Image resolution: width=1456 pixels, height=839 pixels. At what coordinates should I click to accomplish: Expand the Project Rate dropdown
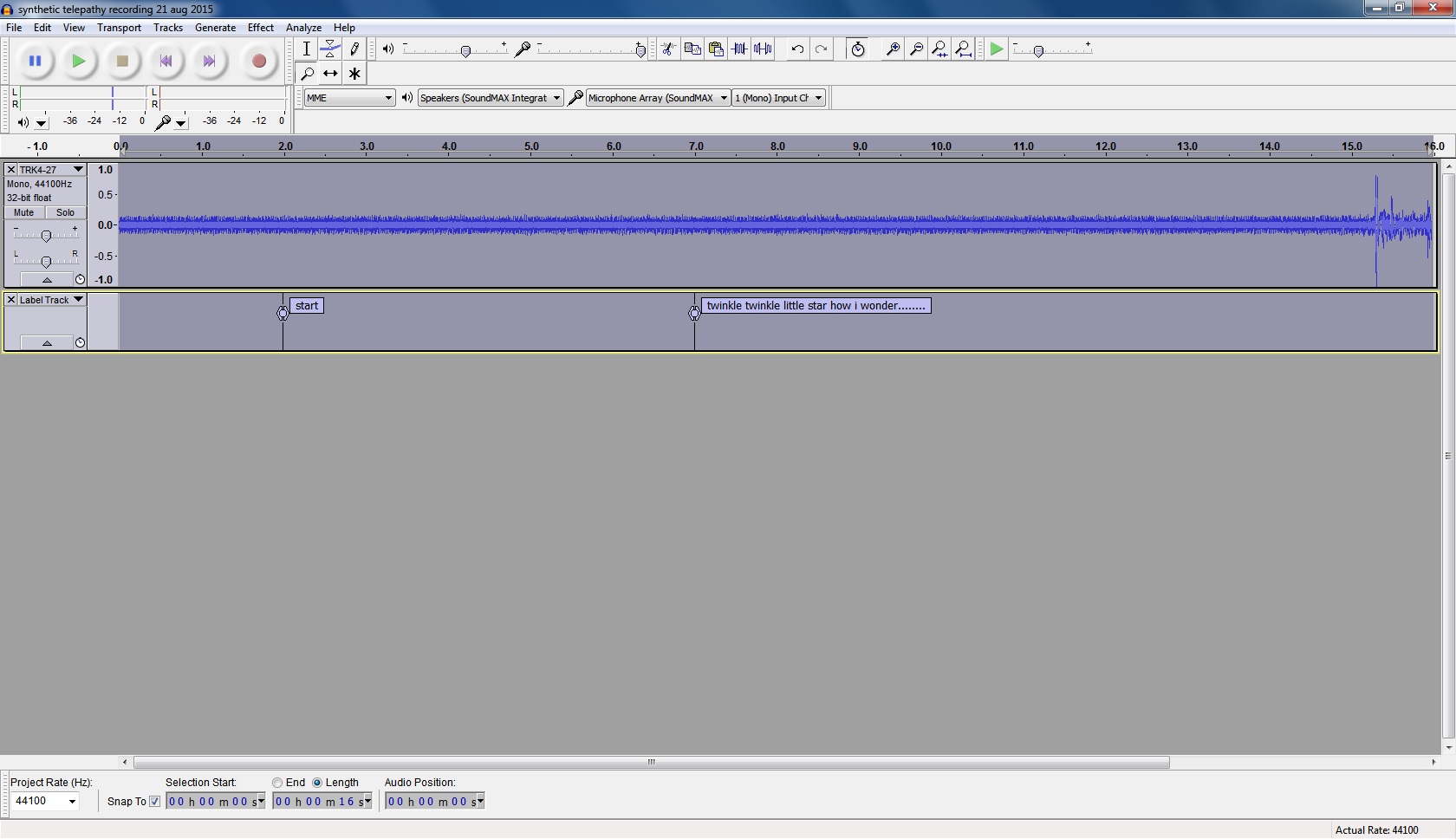(72, 802)
